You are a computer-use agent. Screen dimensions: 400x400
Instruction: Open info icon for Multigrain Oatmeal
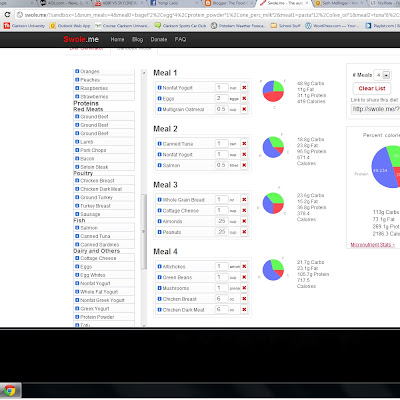coord(159,109)
